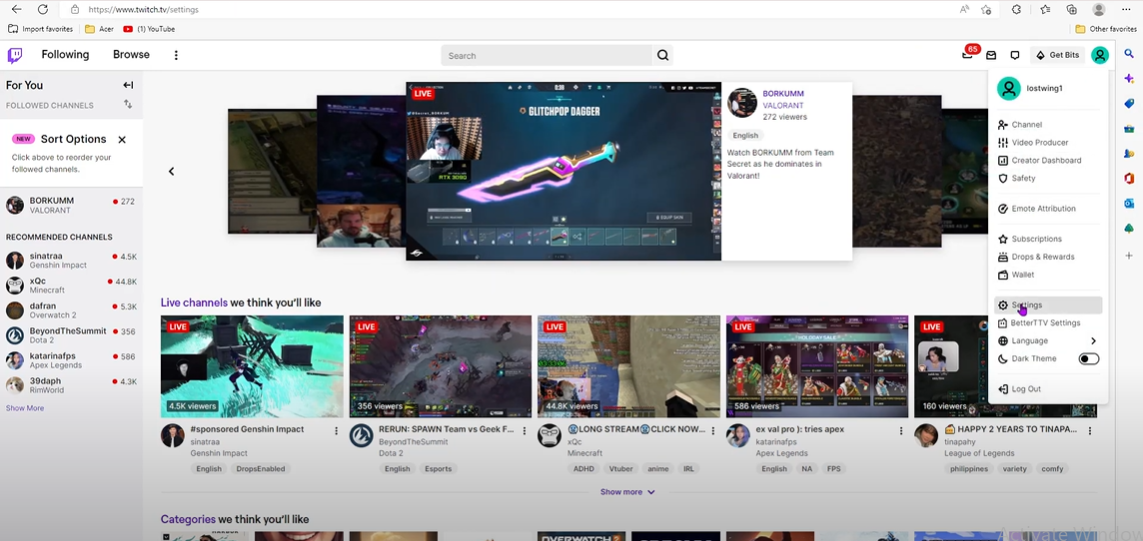Click the Get Bits button
Screen dimensions: 1143x541
pyautogui.click(x=1057, y=55)
